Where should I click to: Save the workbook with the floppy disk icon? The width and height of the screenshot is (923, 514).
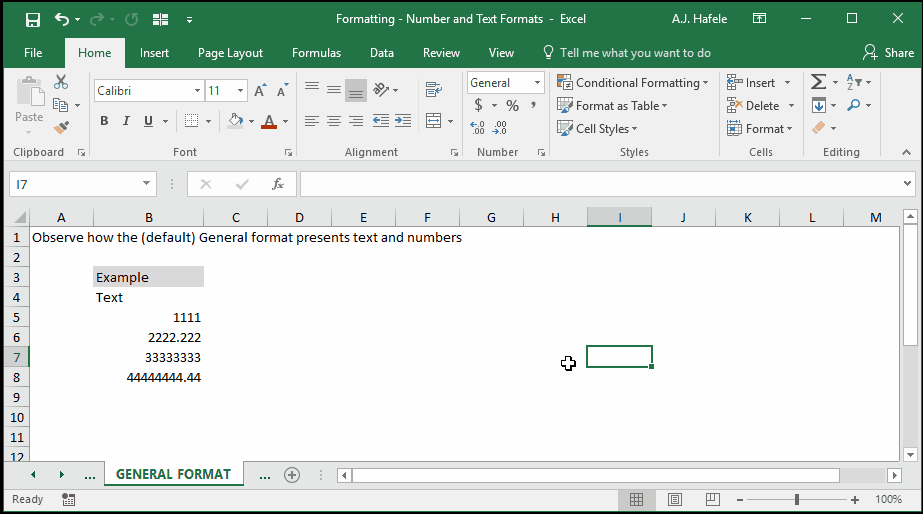tap(32, 19)
